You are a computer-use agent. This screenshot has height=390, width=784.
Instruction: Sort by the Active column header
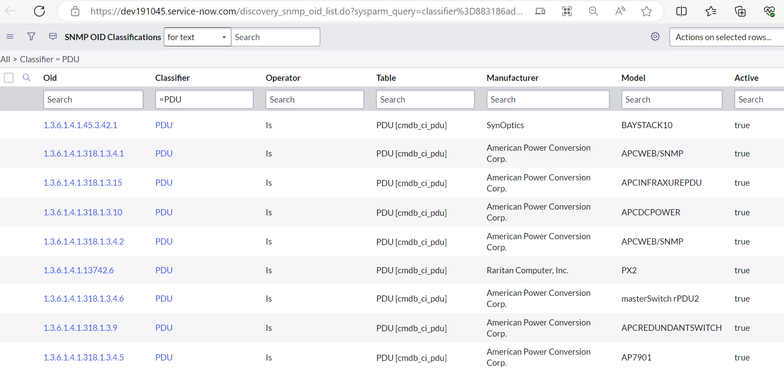point(746,78)
